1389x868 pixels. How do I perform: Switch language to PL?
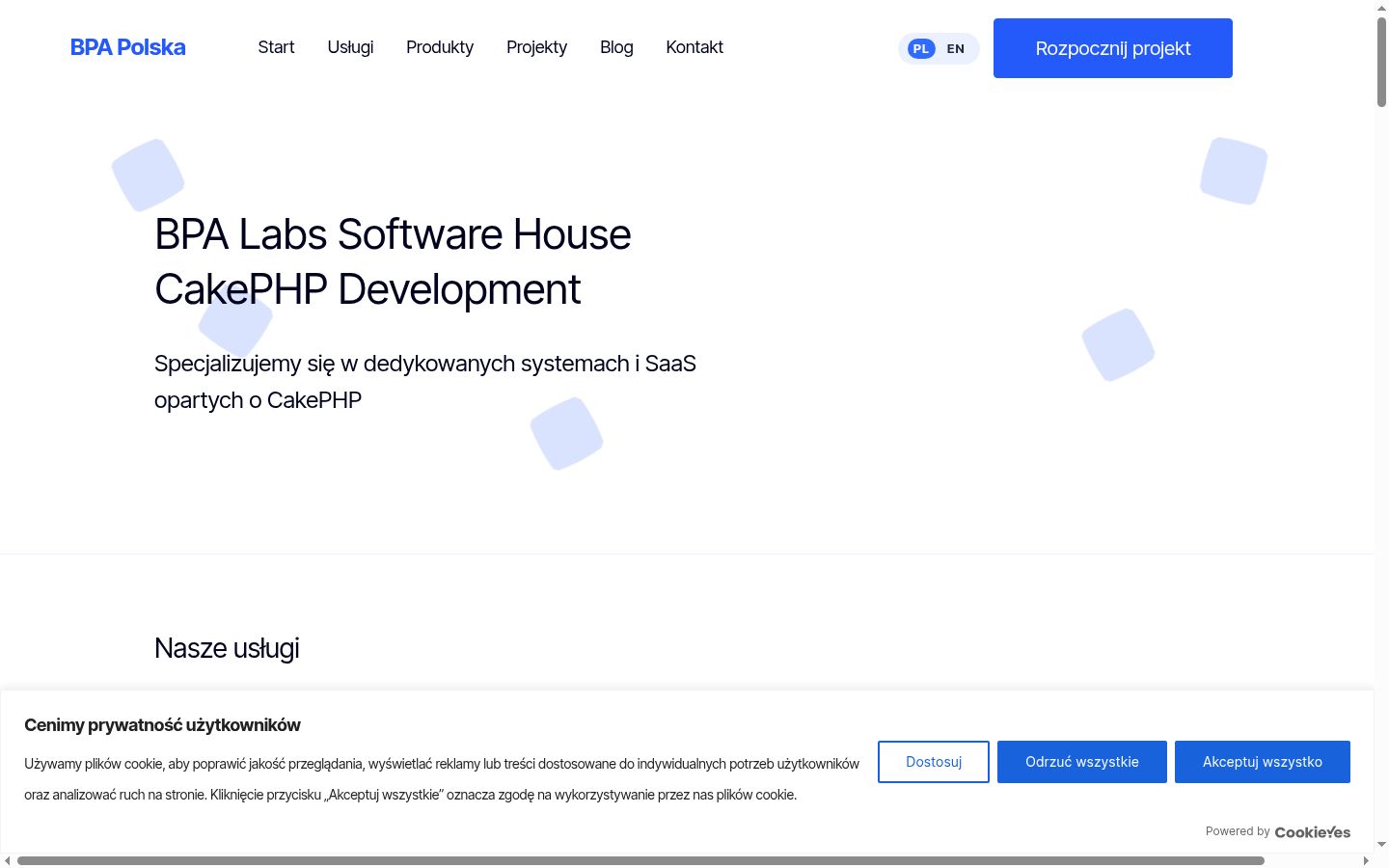[x=921, y=48]
